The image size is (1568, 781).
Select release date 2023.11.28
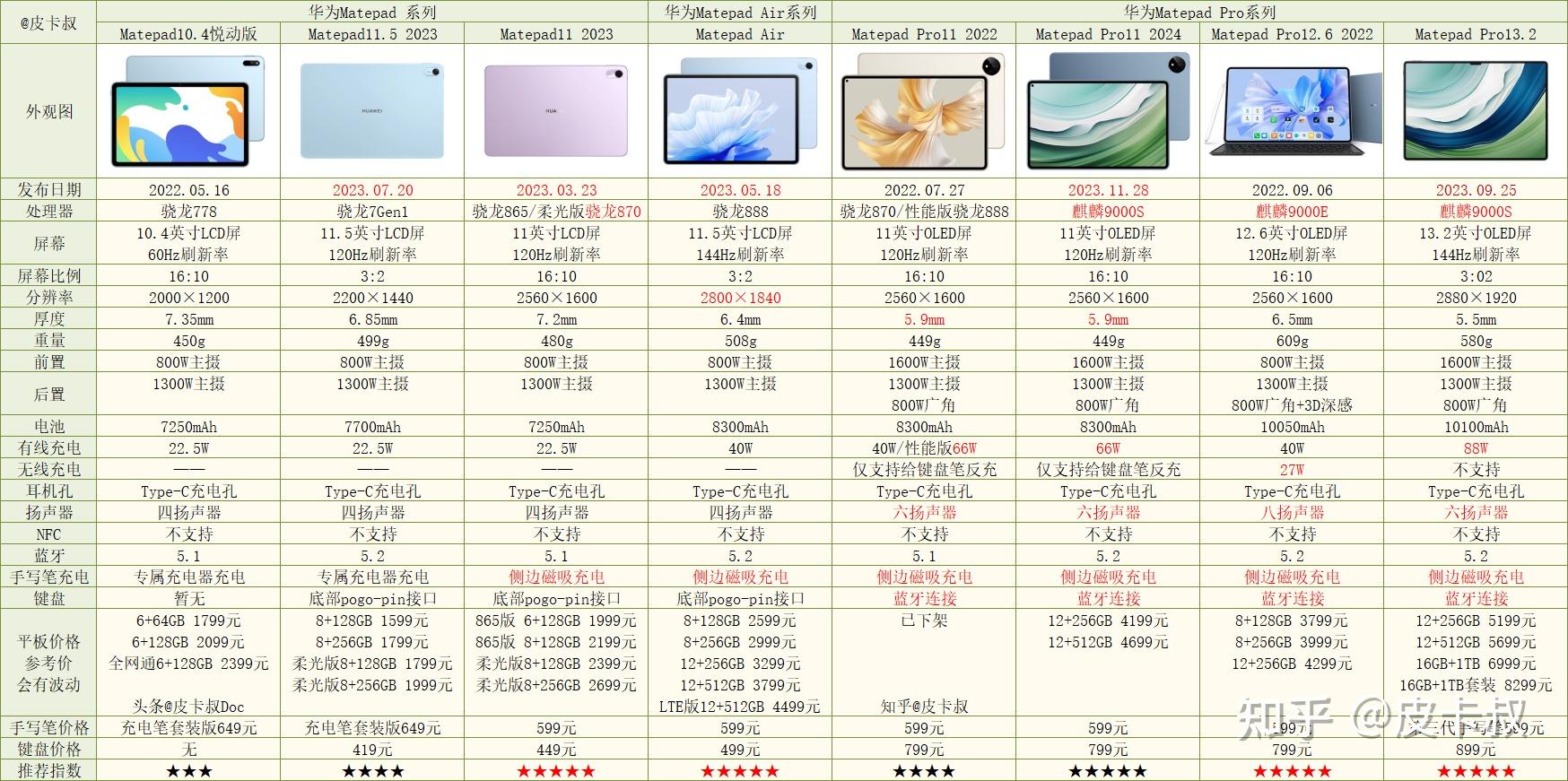(x=1108, y=190)
